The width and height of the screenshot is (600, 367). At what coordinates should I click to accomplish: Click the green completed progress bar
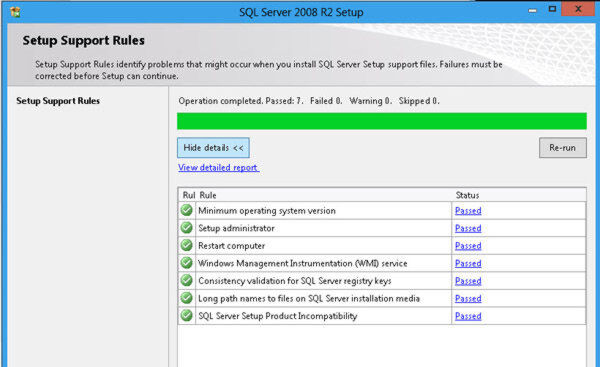382,121
